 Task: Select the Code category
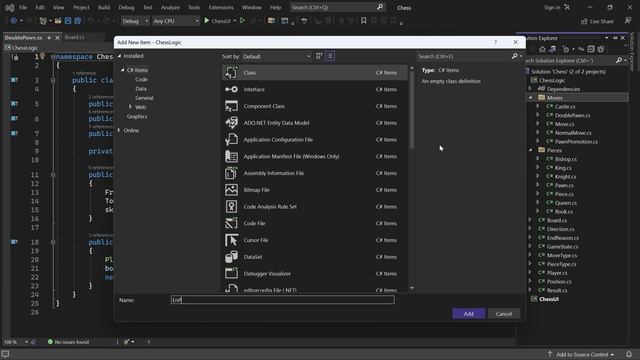click(x=141, y=79)
